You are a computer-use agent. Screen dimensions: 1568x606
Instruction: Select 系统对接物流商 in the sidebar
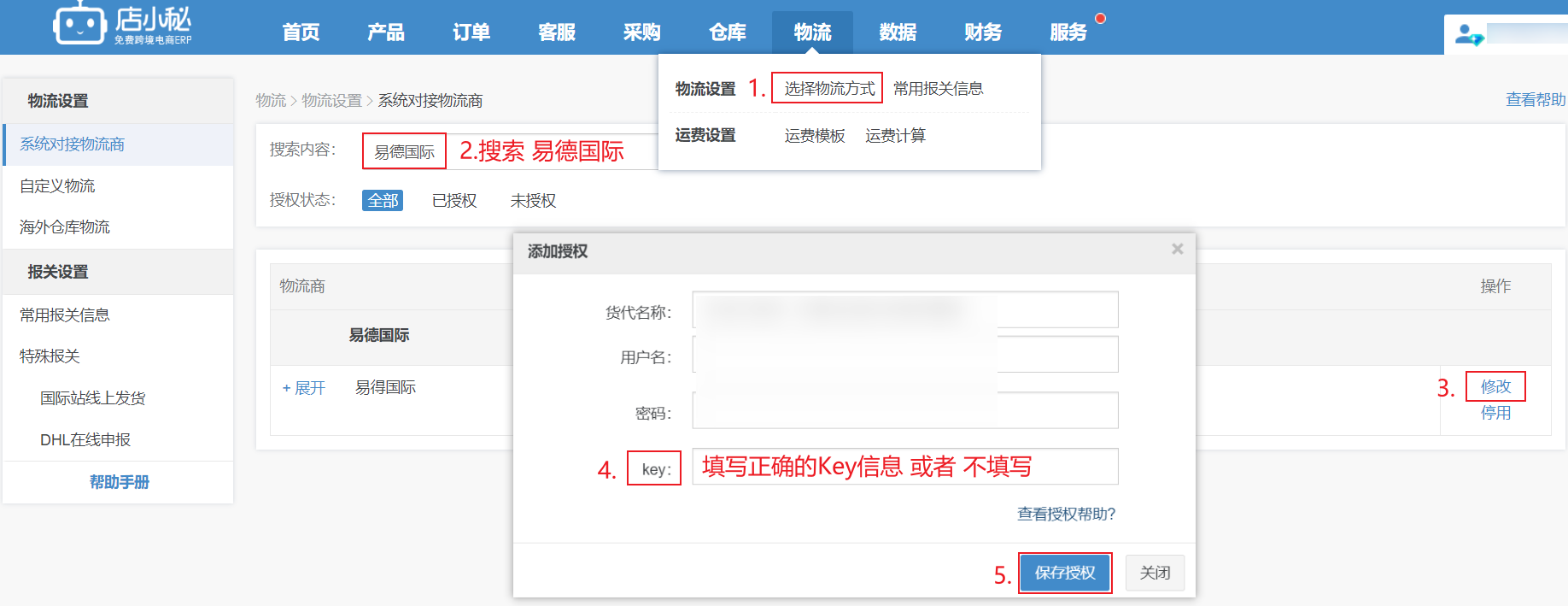pyautogui.click(x=118, y=144)
